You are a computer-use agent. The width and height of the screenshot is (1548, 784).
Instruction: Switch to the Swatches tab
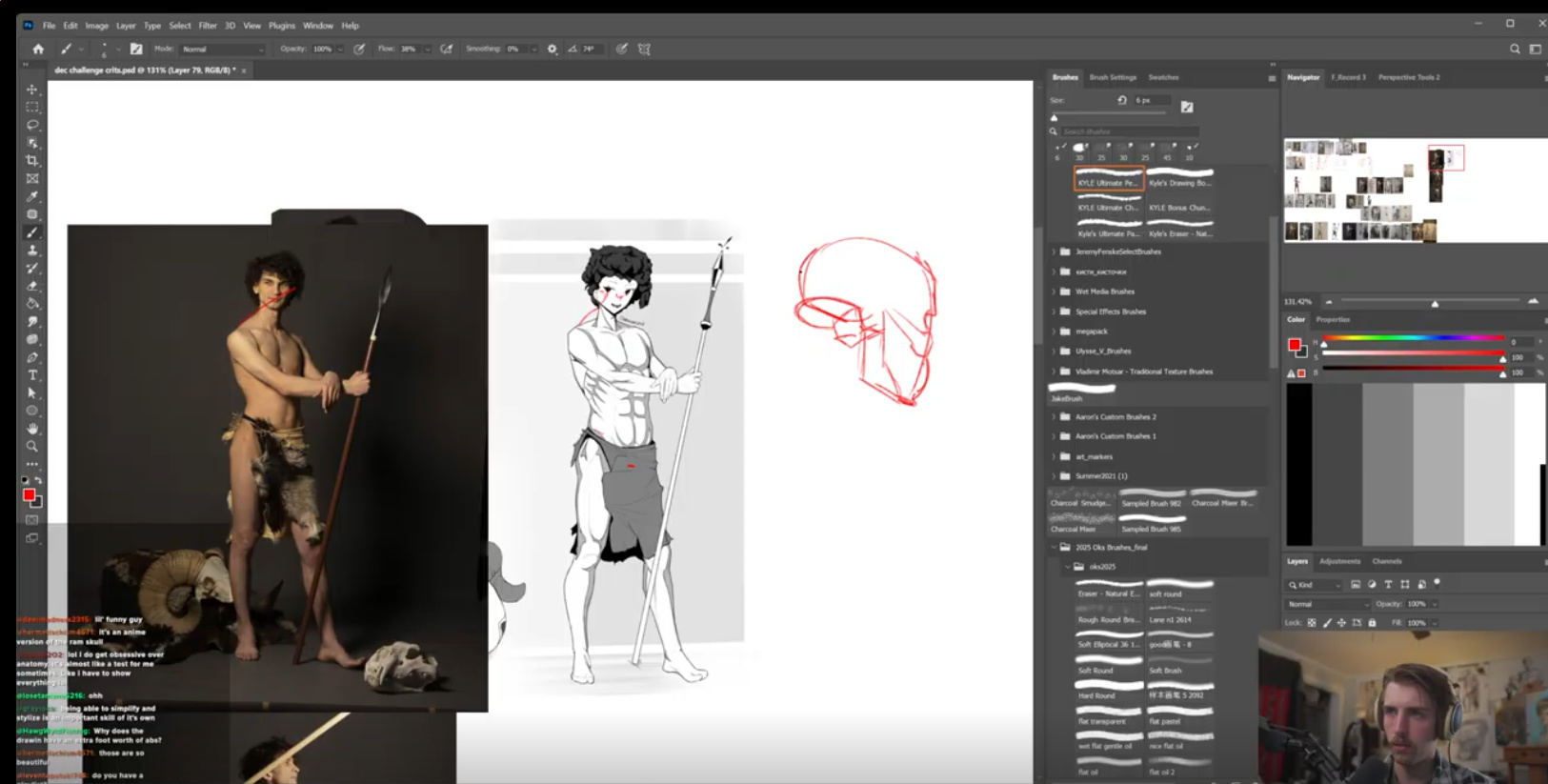pyautogui.click(x=1163, y=77)
